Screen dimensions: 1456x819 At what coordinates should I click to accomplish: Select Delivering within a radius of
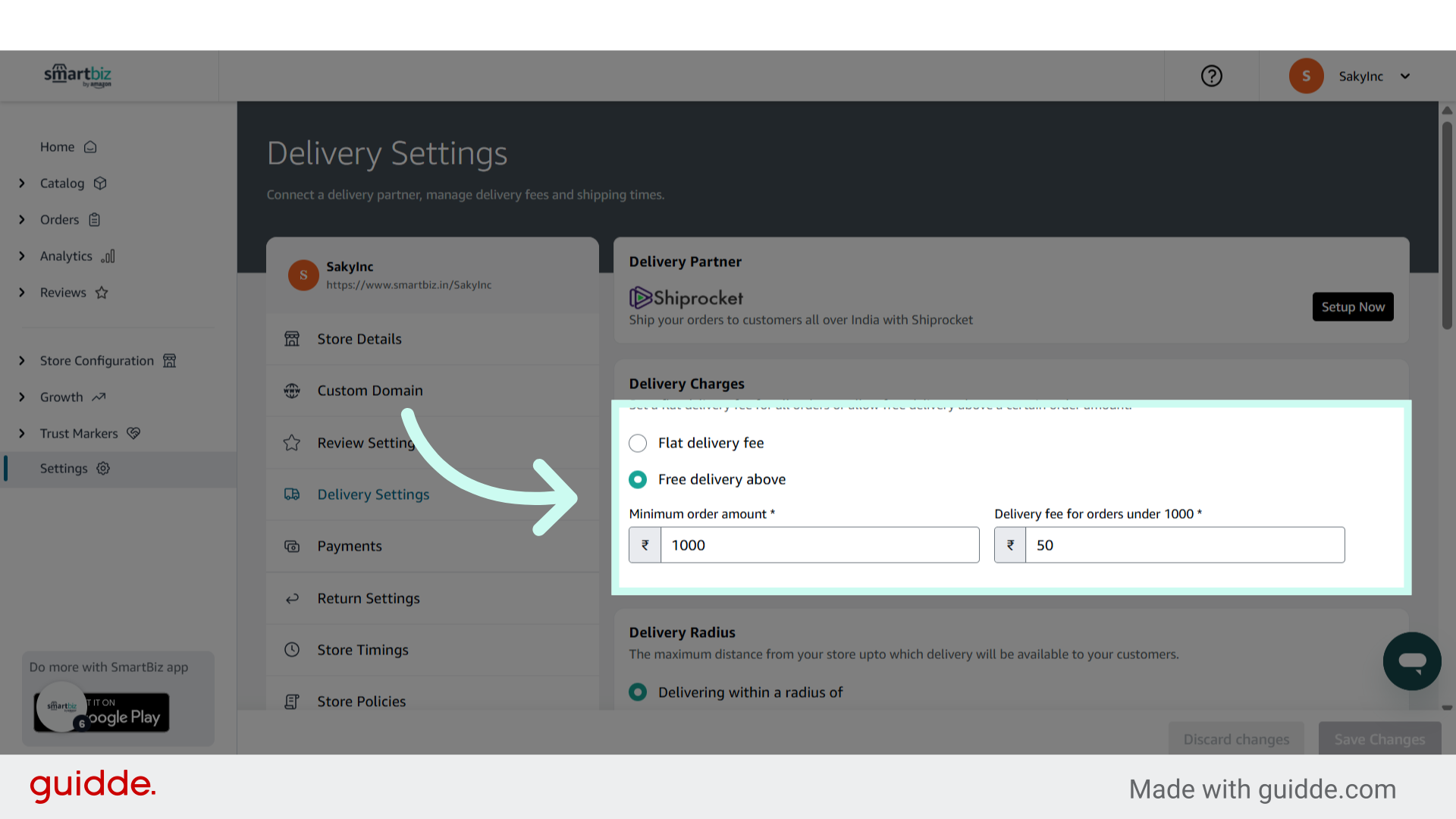[637, 692]
